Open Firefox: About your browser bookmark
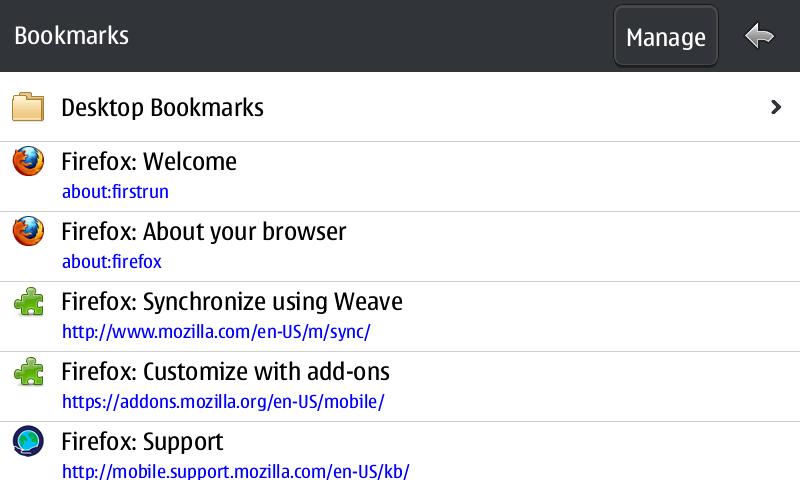 pyautogui.click(x=204, y=232)
